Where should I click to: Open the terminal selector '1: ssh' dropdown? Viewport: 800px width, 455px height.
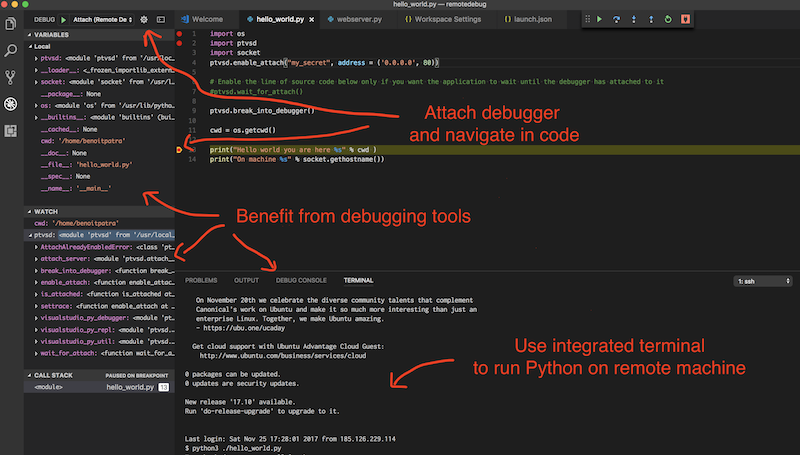click(x=763, y=281)
